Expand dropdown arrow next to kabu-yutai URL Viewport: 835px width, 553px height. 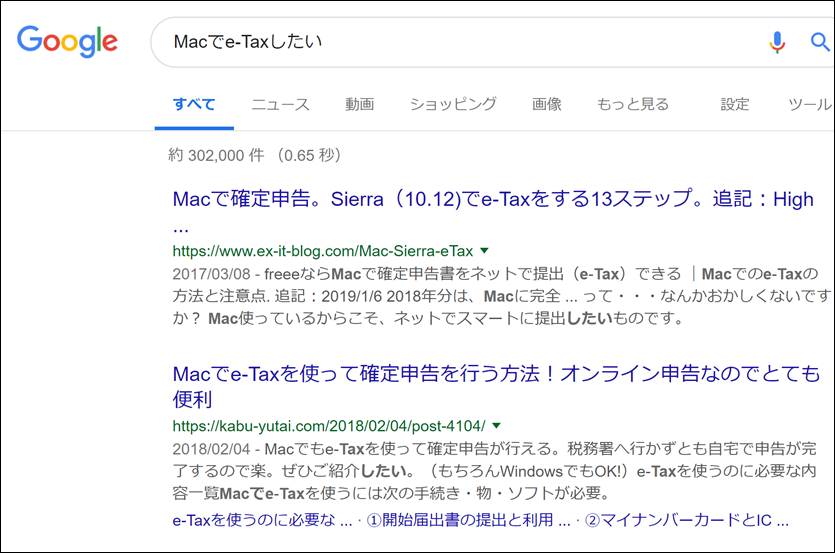pyautogui.click(x=497, y=426)
